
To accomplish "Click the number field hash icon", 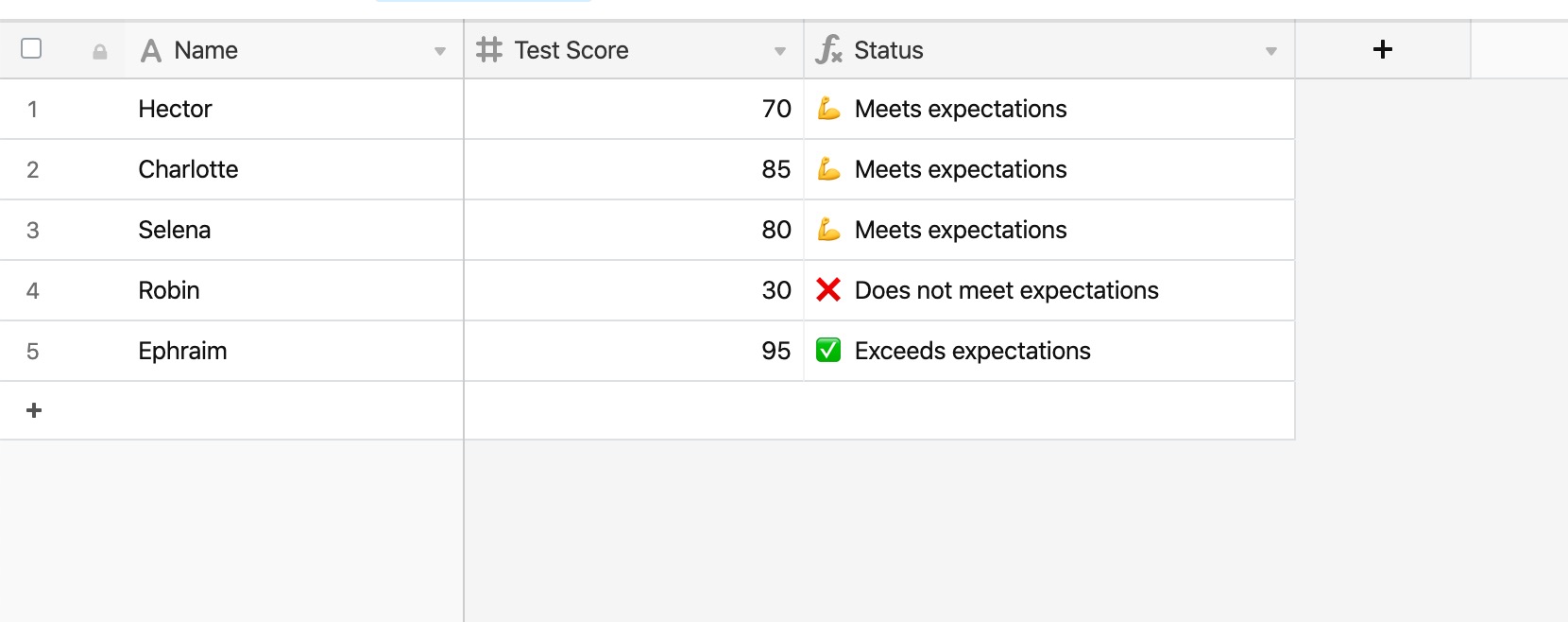I will point(489,49).
